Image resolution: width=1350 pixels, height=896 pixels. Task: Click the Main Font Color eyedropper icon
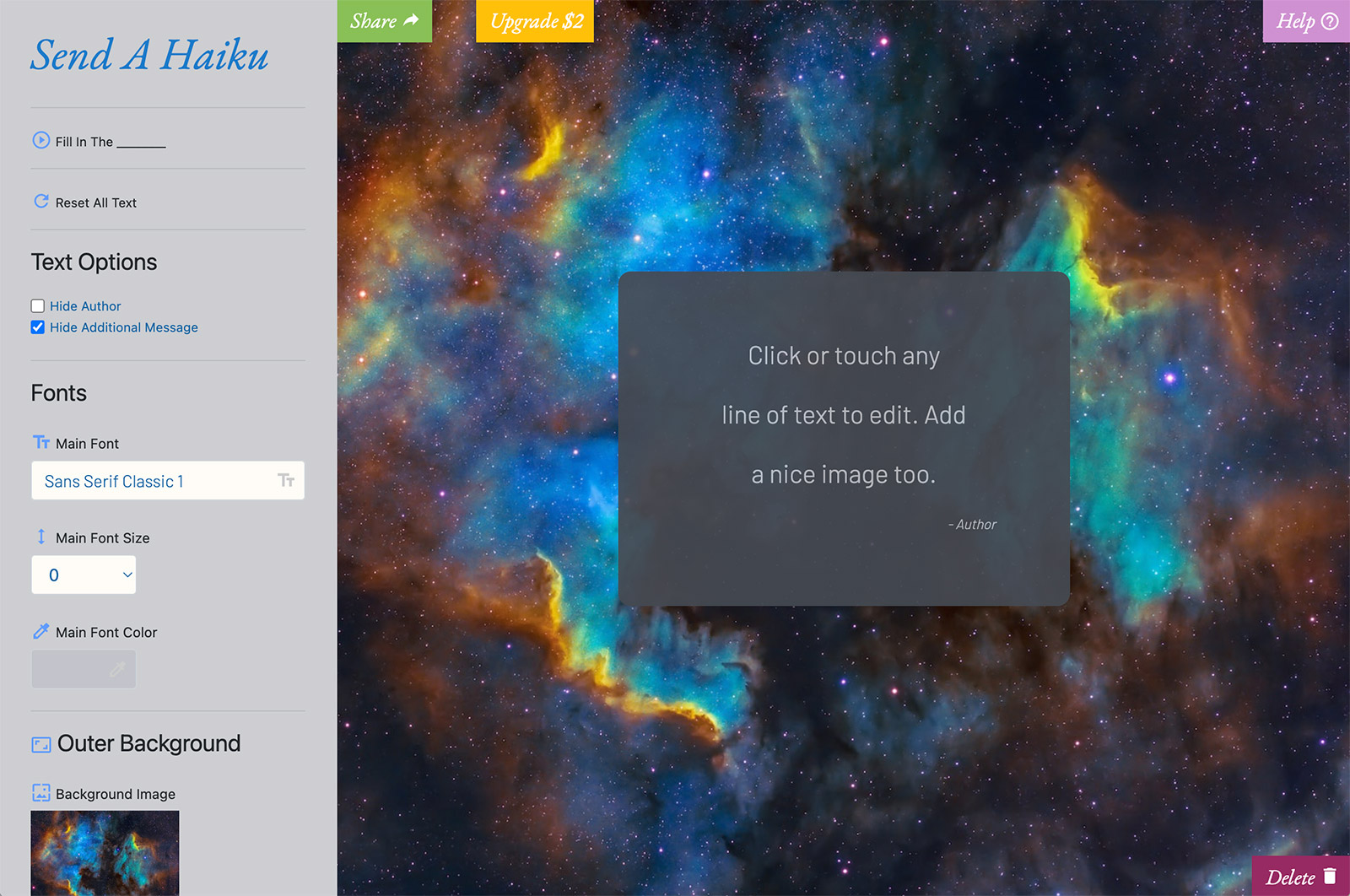tap(40, 631)
